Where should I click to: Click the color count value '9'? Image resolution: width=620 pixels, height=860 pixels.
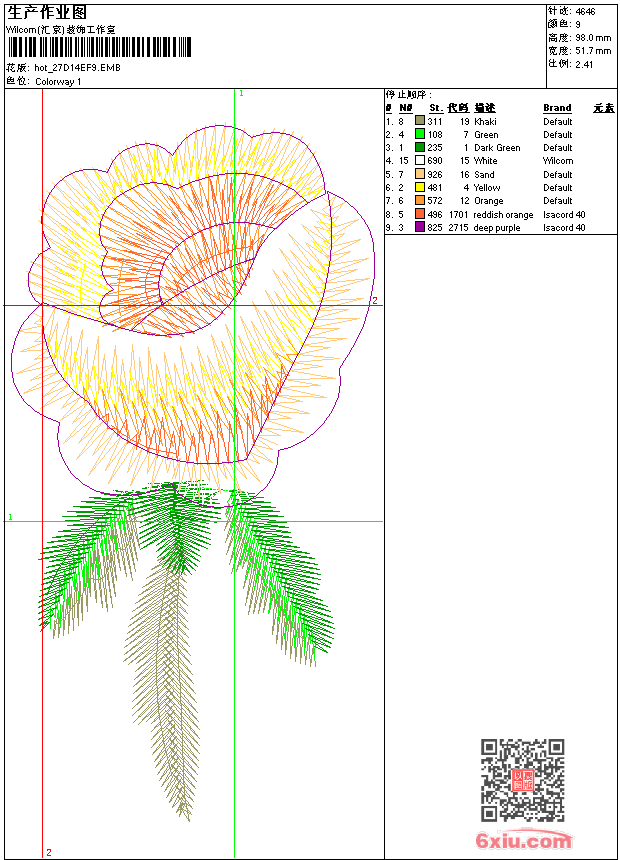[x=578, y=24]
